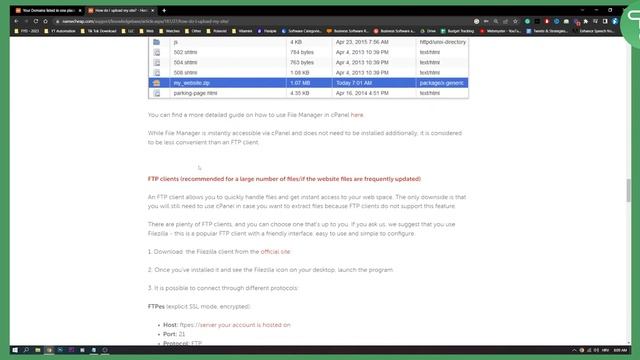Click the zip package icon beside my_website.zip
The width and height of the screenshot is (640, 360).
(x=157, y=83)
